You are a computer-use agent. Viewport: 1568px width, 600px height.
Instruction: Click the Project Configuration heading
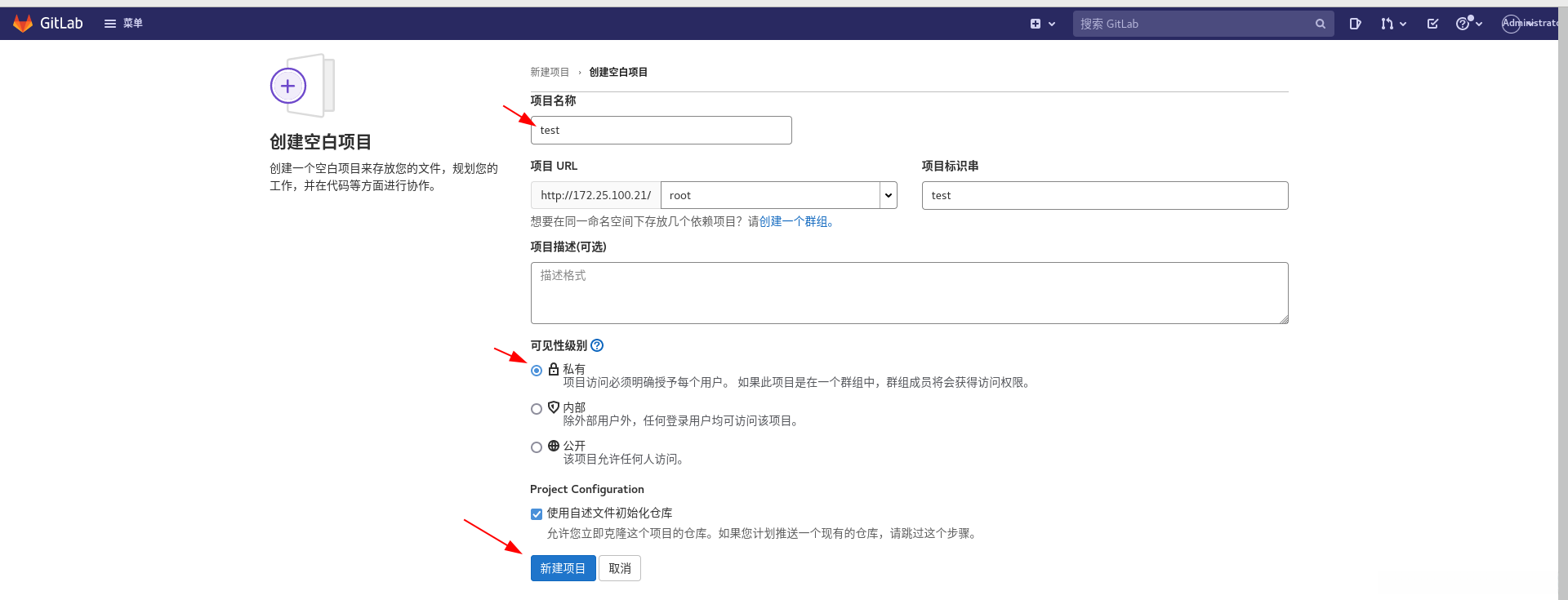click(587, 489)
